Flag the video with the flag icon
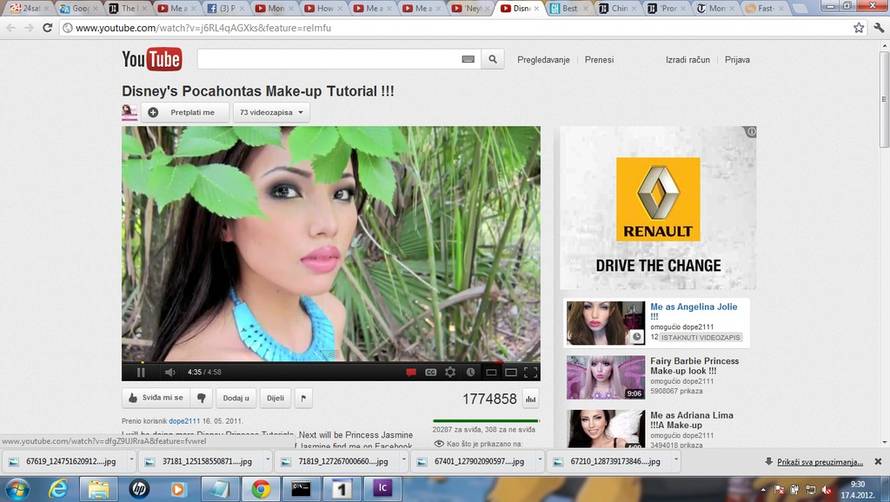The width and height of the screenshot is (890, 502). coord(304,398)
